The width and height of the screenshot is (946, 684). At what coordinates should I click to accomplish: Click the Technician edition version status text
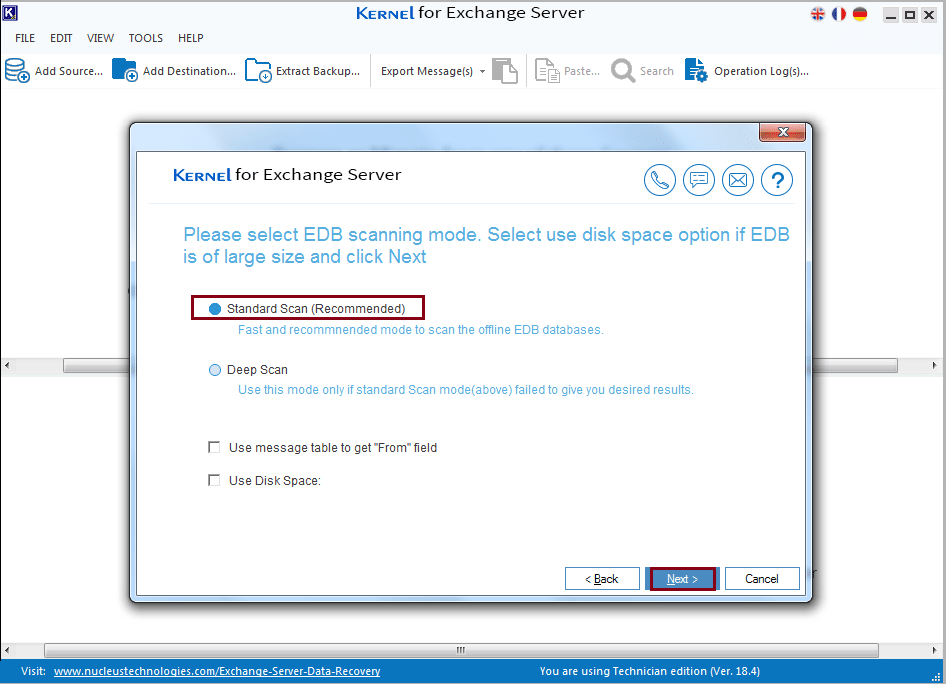(650, 671)
